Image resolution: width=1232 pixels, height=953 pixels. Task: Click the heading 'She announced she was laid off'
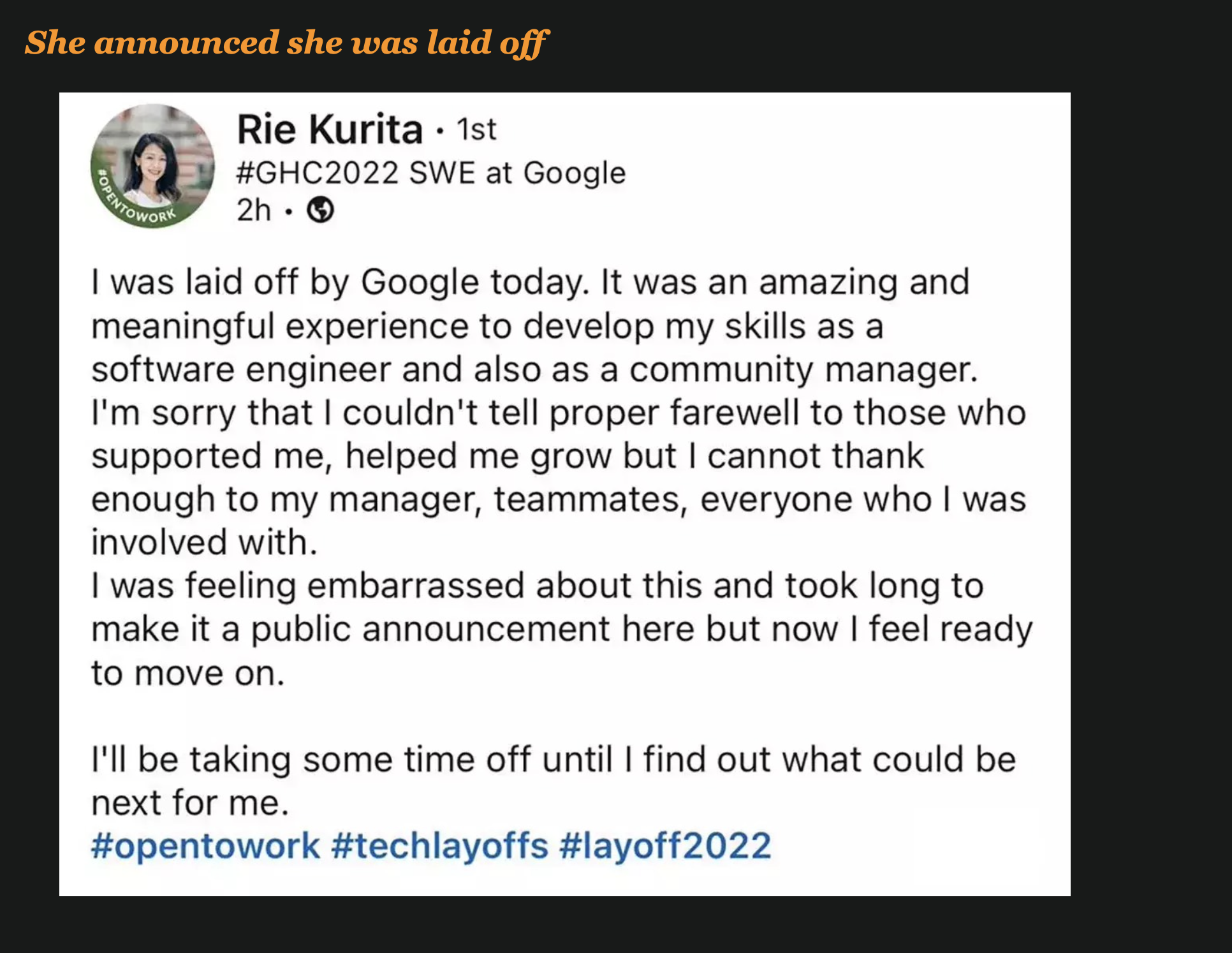[286, 43]
